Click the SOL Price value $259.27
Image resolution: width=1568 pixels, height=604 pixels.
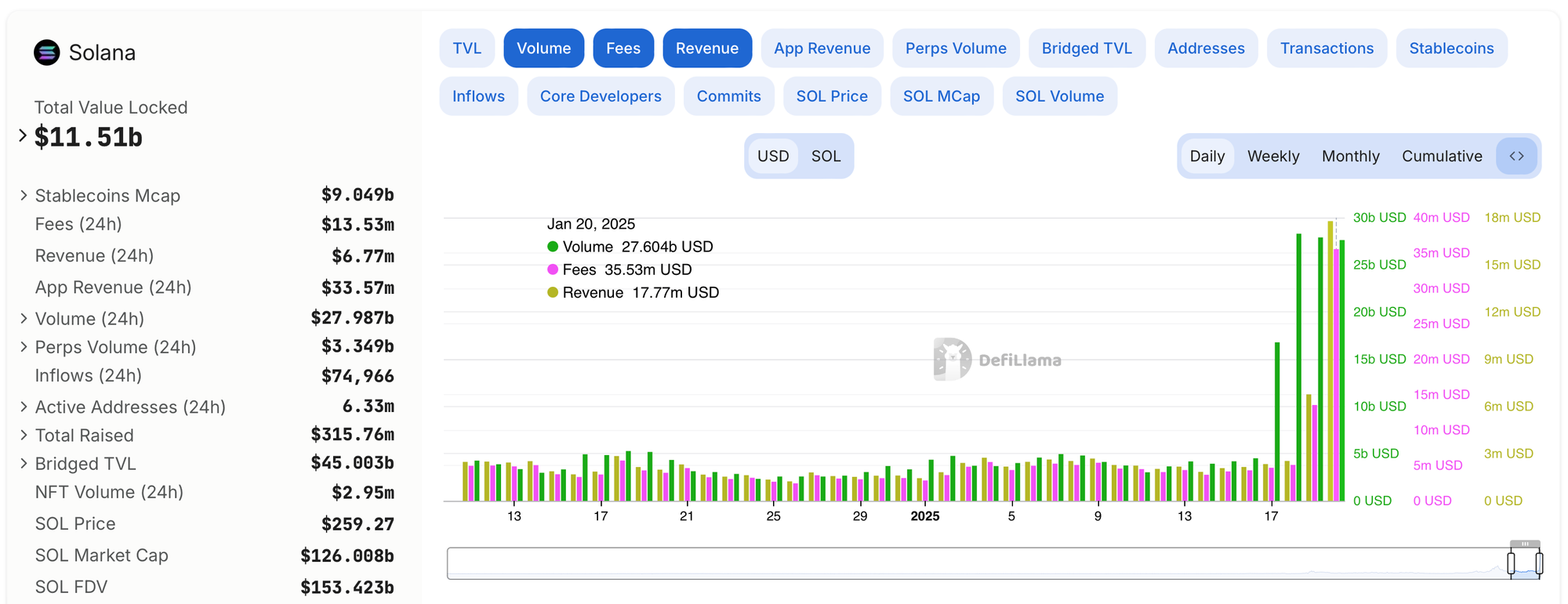[x=358, y=524]
